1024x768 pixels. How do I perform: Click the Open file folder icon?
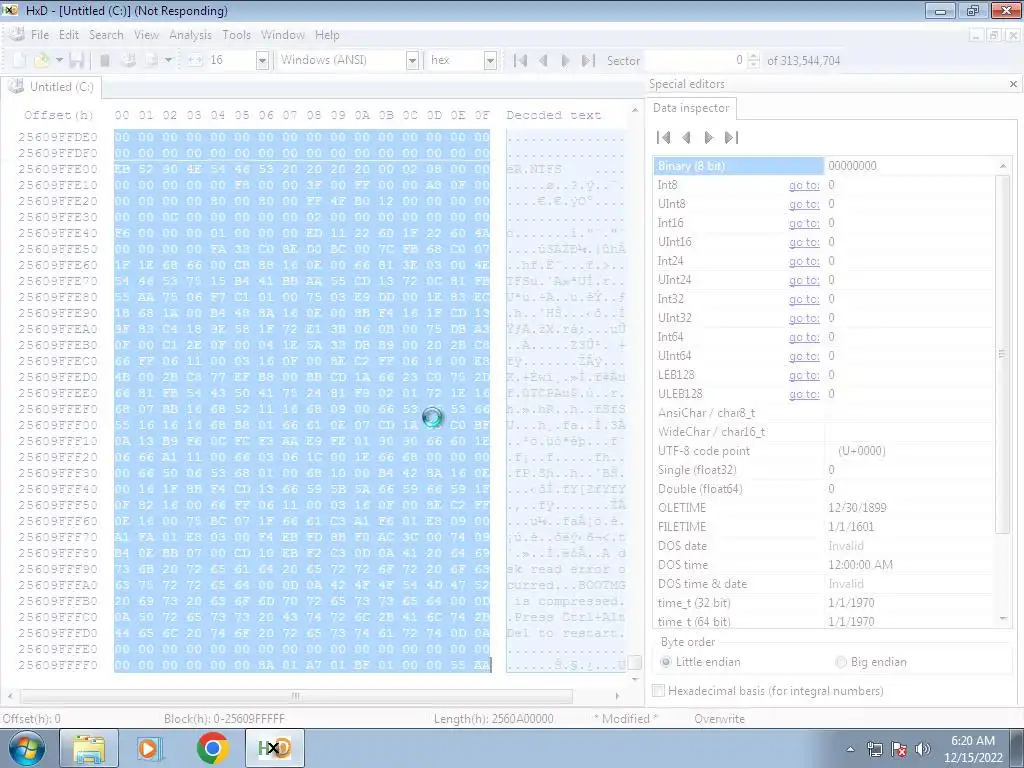41,60
